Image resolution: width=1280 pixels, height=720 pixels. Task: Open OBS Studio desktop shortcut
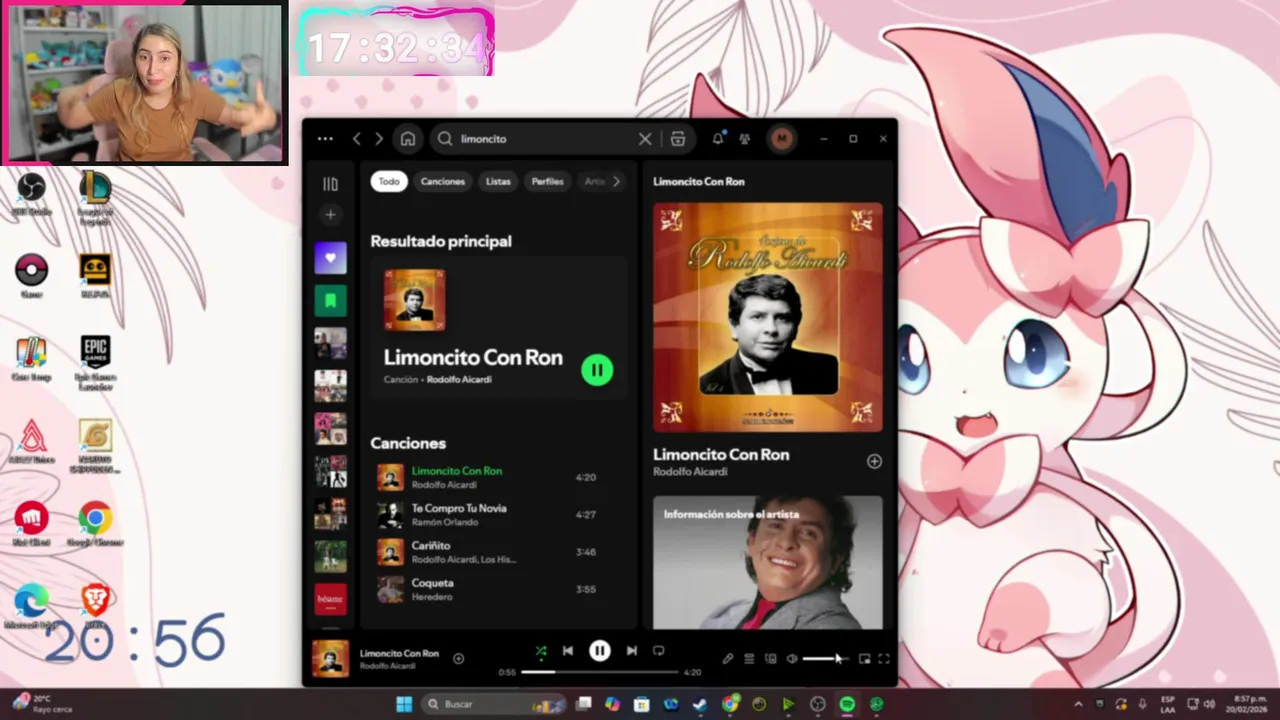31,193
